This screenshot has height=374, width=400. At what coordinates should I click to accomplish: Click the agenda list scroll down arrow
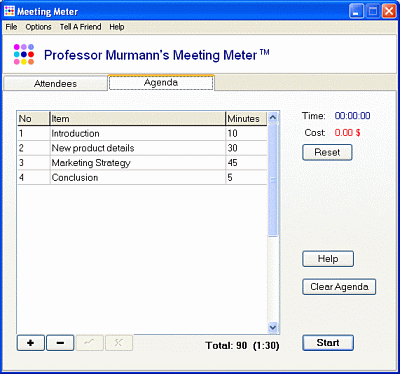tap(273, 328)
